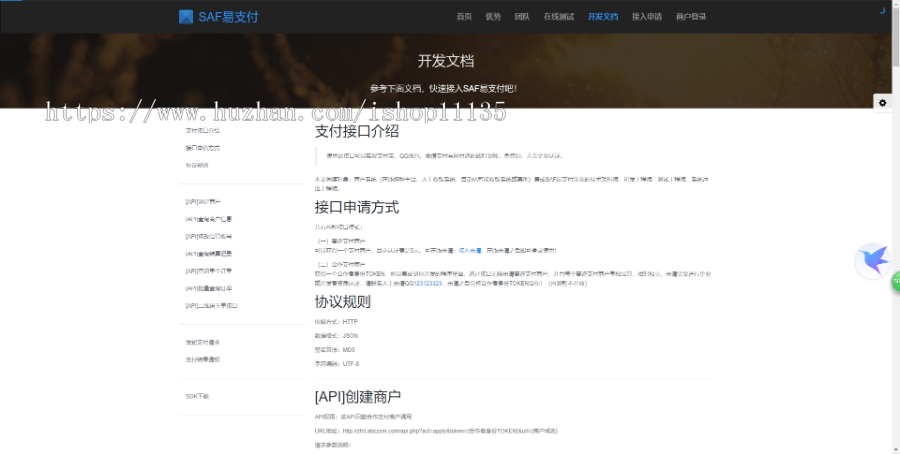Click the MD5 signature algorithm line
The height and width of the screenshot is (454, 900).
coord(335,350)
